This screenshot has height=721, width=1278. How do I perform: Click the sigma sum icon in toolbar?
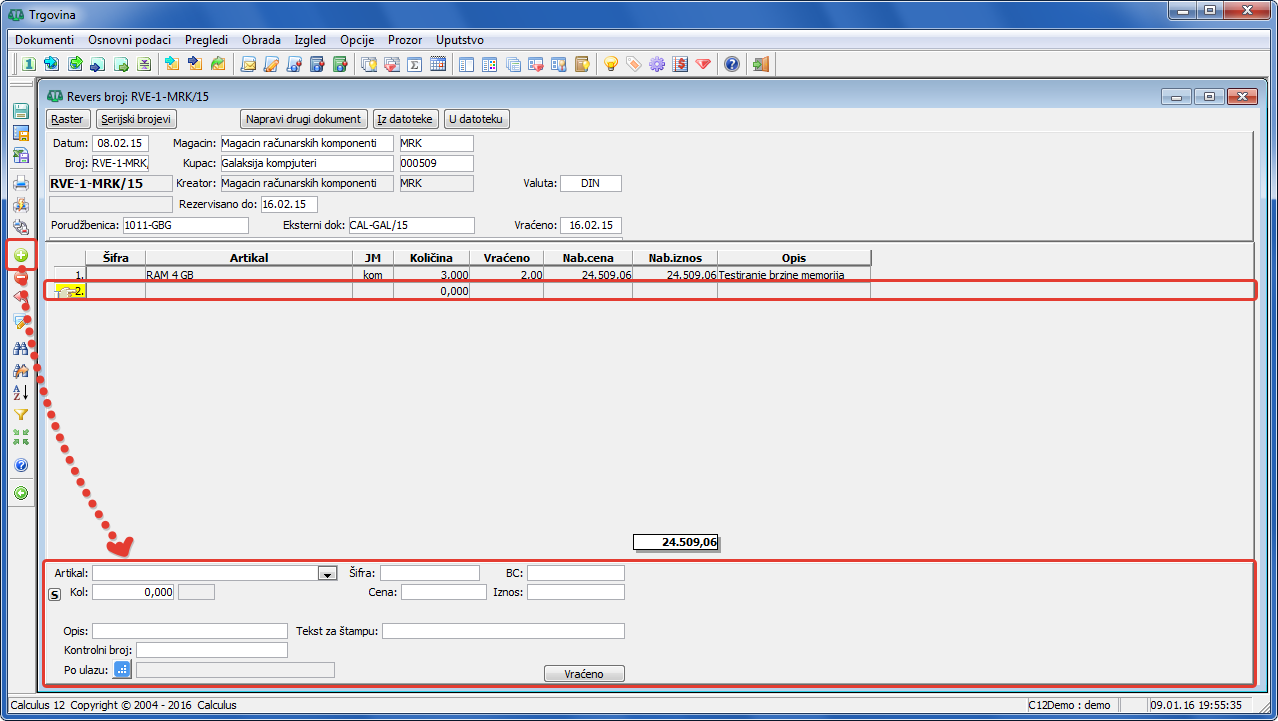pos(415,65)
